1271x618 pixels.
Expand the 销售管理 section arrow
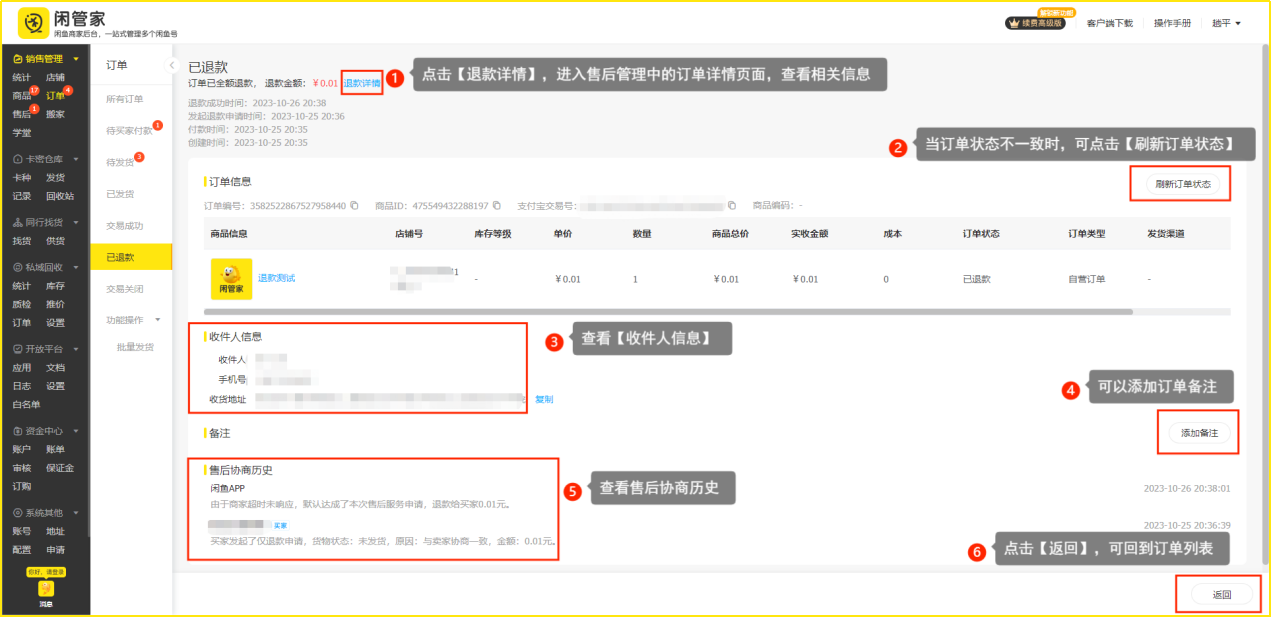point(76,59)
